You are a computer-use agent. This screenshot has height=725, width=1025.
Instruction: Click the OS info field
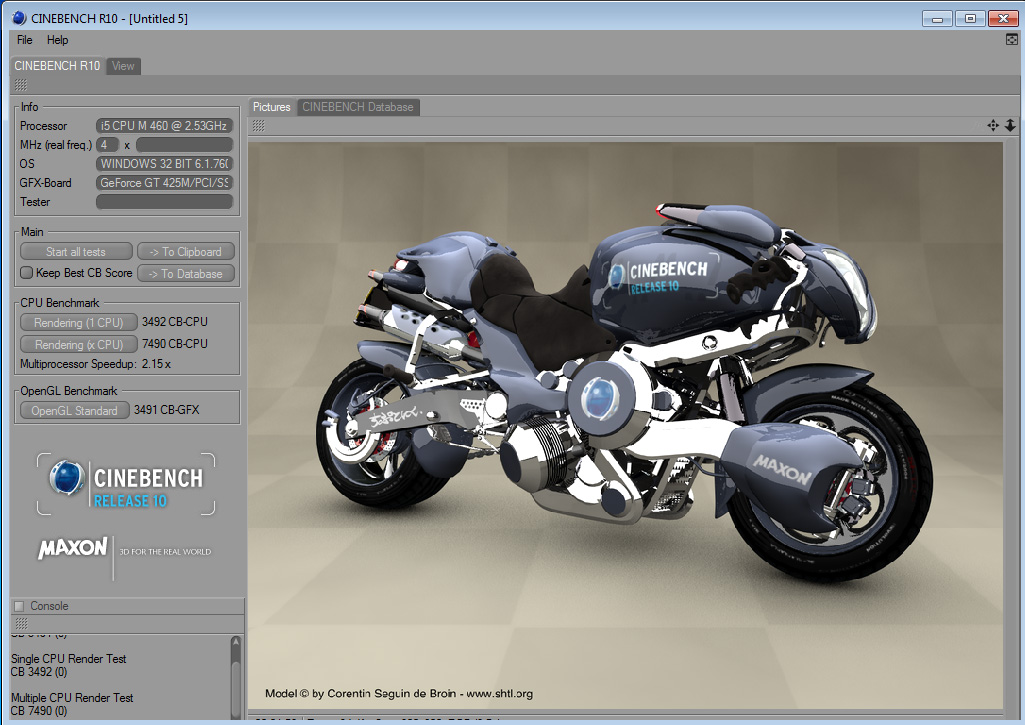coord(164,163)
